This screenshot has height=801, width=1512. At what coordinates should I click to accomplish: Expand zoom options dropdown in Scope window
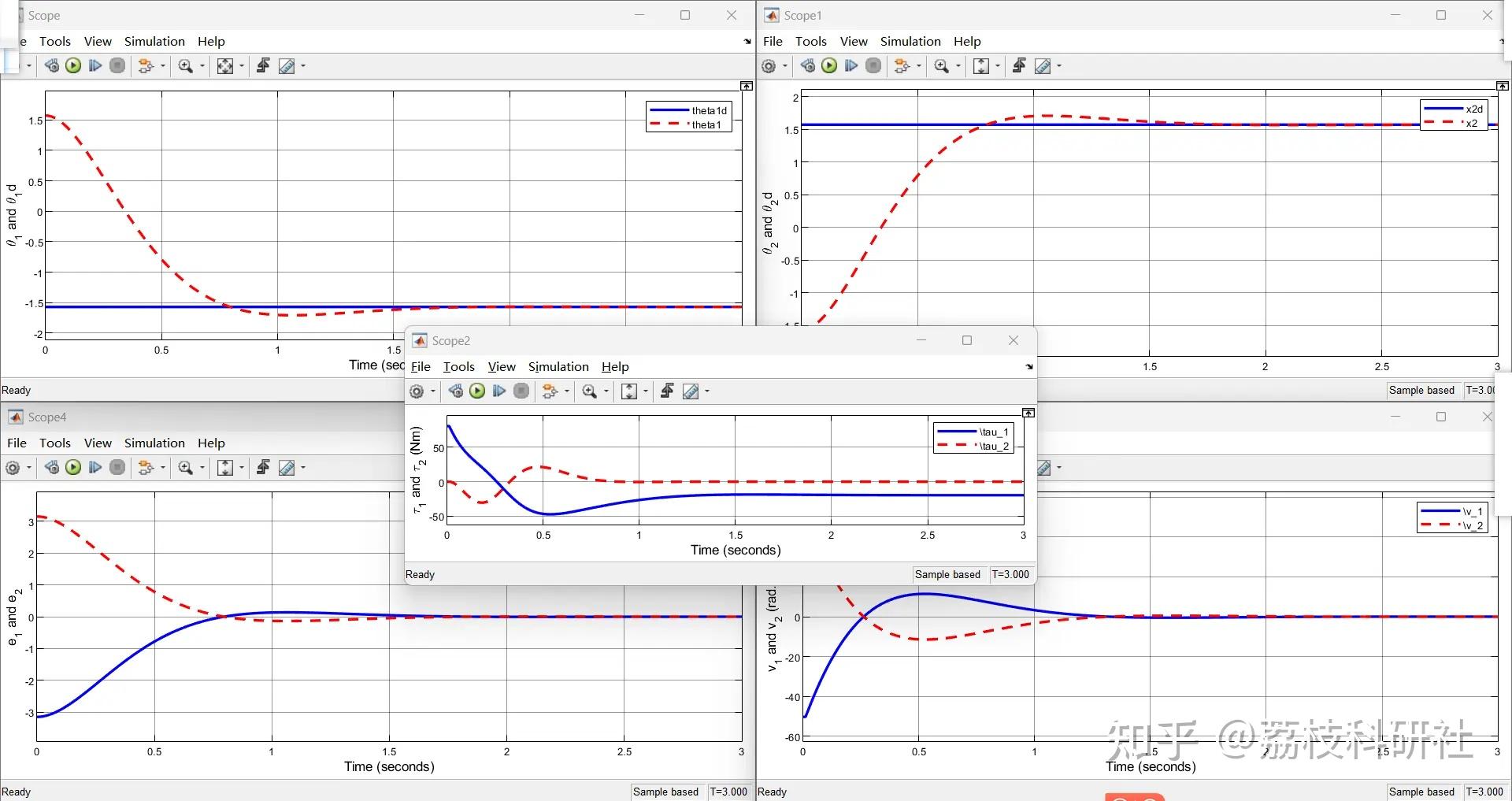[202, 66]
